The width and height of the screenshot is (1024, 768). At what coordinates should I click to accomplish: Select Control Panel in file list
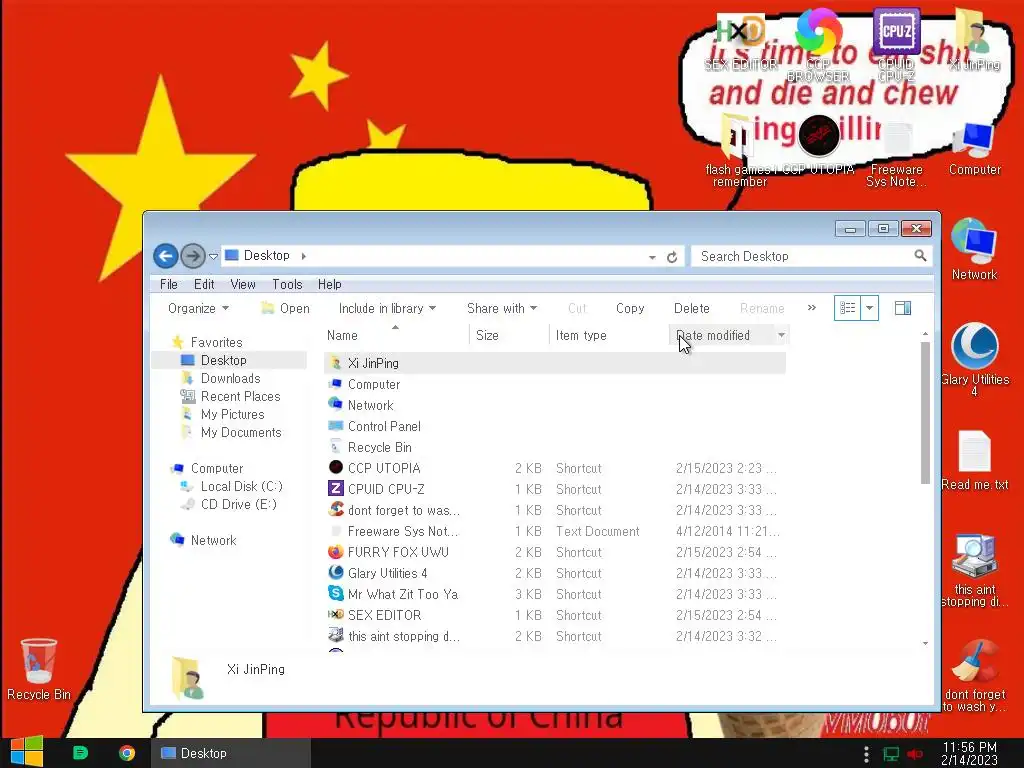coord(554,426)
